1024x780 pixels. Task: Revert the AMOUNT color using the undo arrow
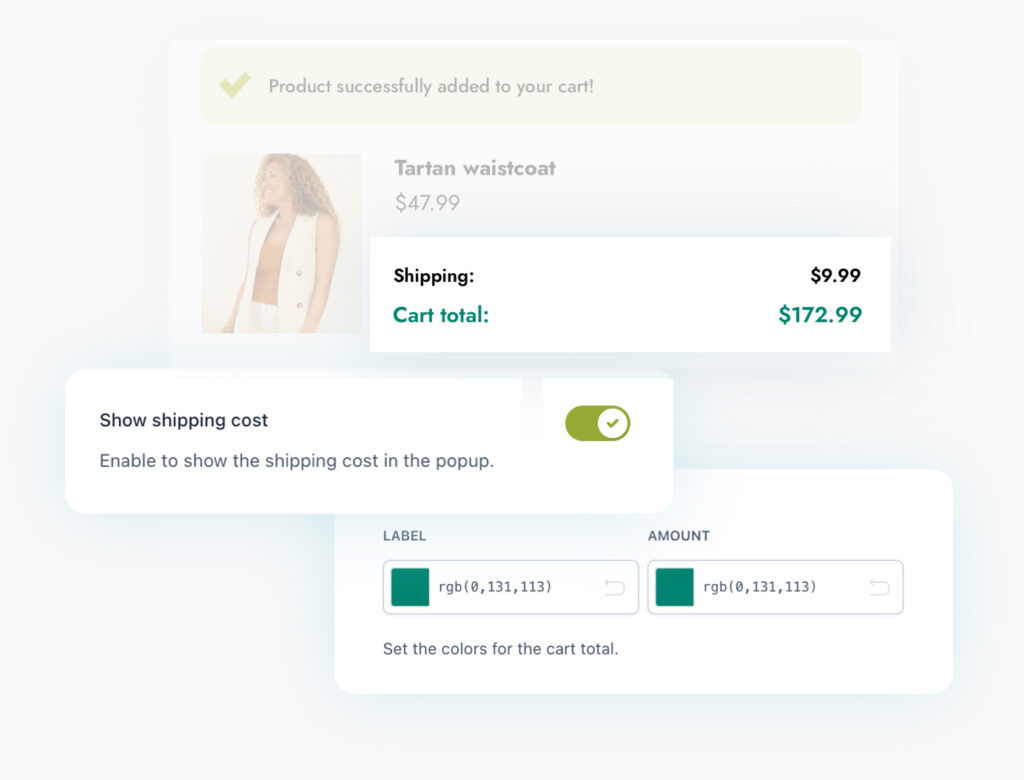879,588
